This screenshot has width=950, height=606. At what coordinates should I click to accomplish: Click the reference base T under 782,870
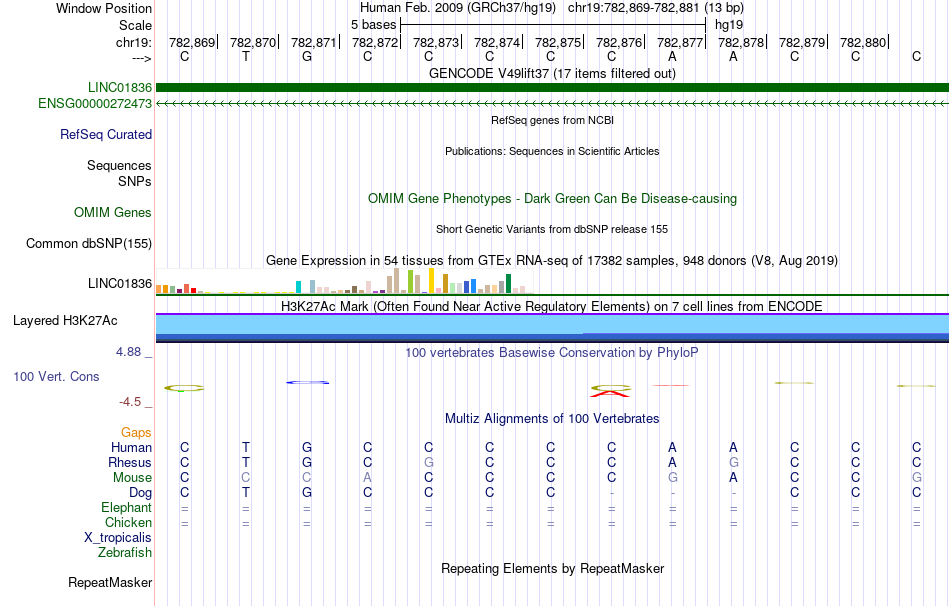[x=245, y=56]
